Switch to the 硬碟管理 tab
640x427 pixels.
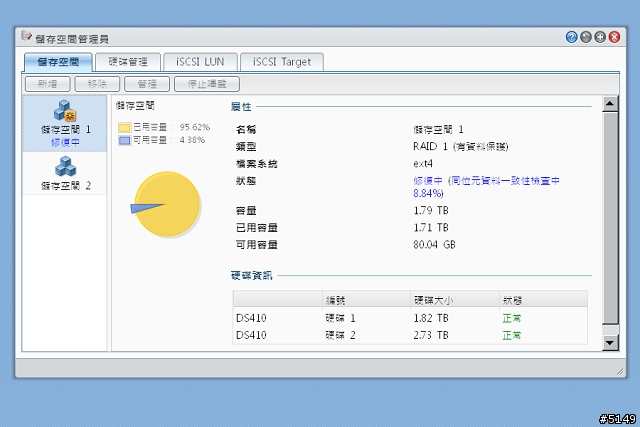tap(128, 62)
